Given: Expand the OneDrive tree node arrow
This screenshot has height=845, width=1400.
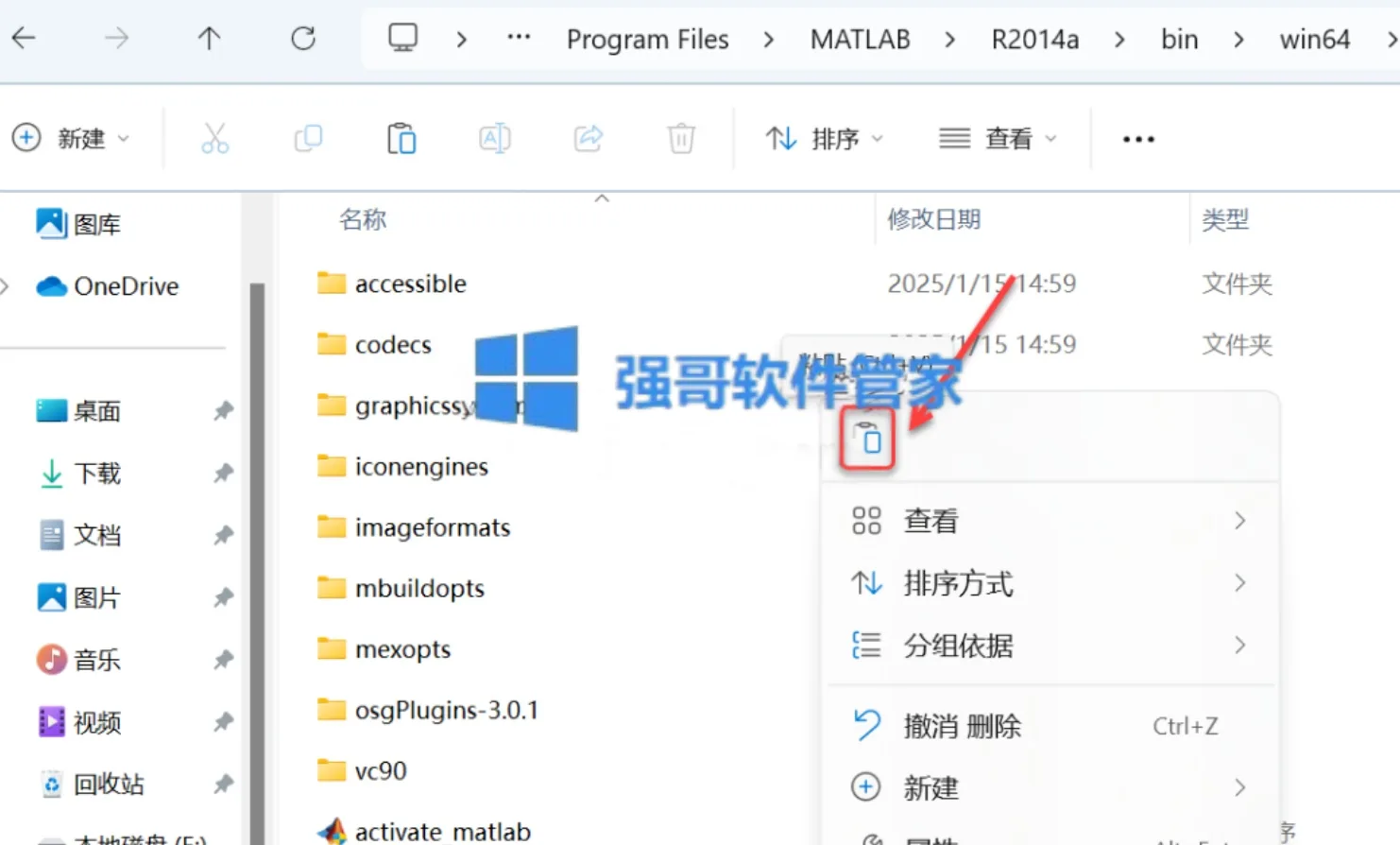Looking at the screenshot, I should (6, 286).
